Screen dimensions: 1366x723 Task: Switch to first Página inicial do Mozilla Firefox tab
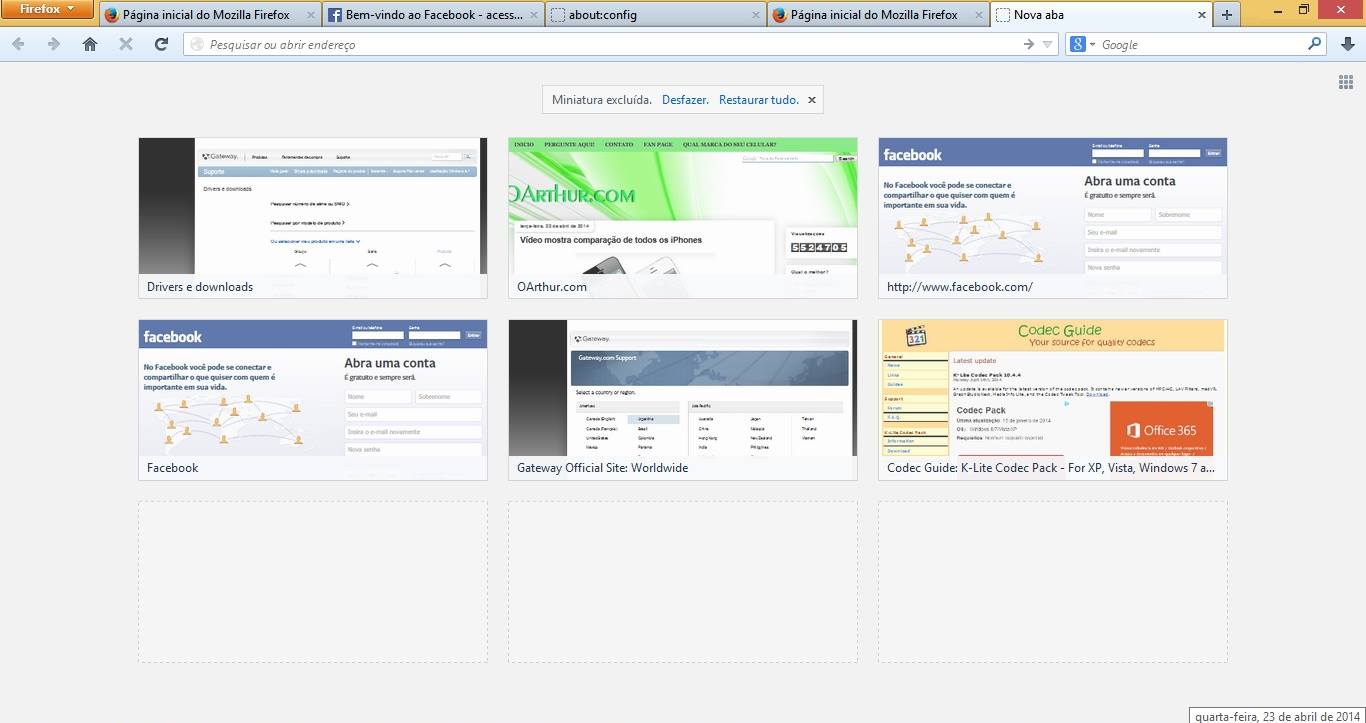(211, 15)
